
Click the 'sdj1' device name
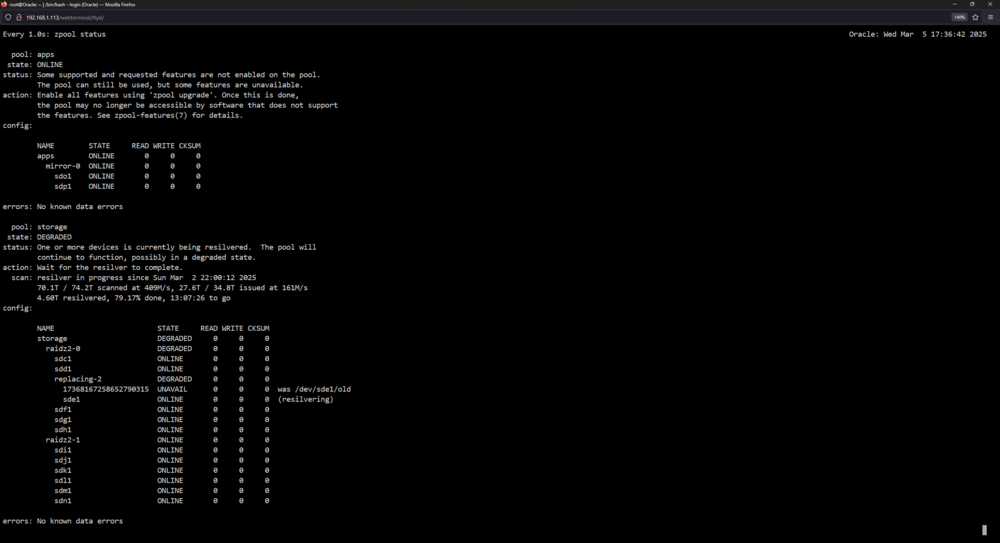coord(62,461)
